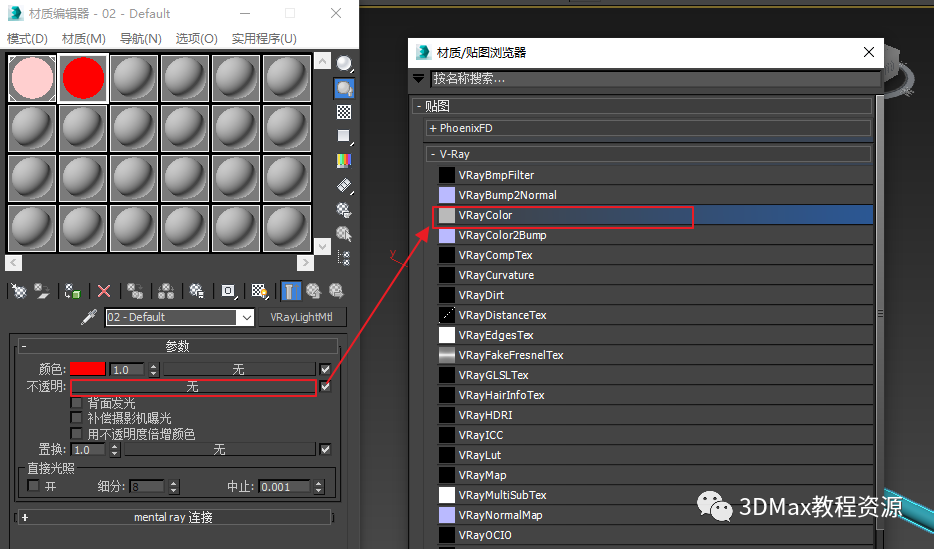Collapse the 贴图 group in browser
Screen dimensions: 934x549
pos(642,106)
